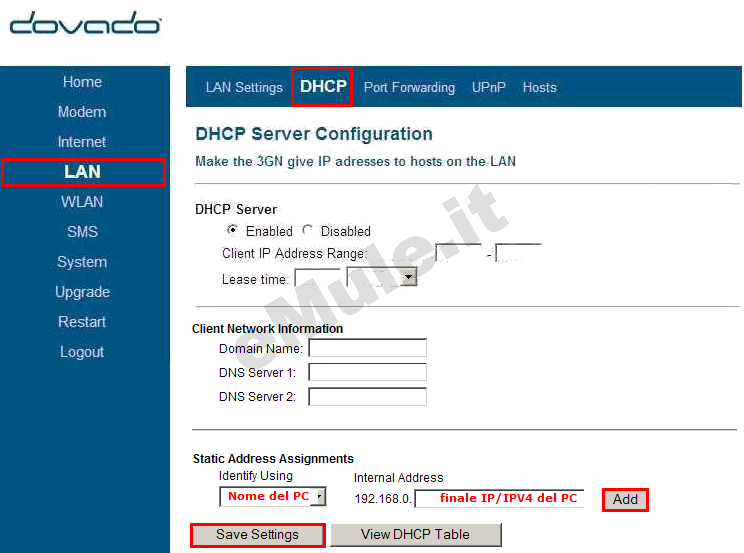Select LAN in the sidebar

(x=83, y=172)
